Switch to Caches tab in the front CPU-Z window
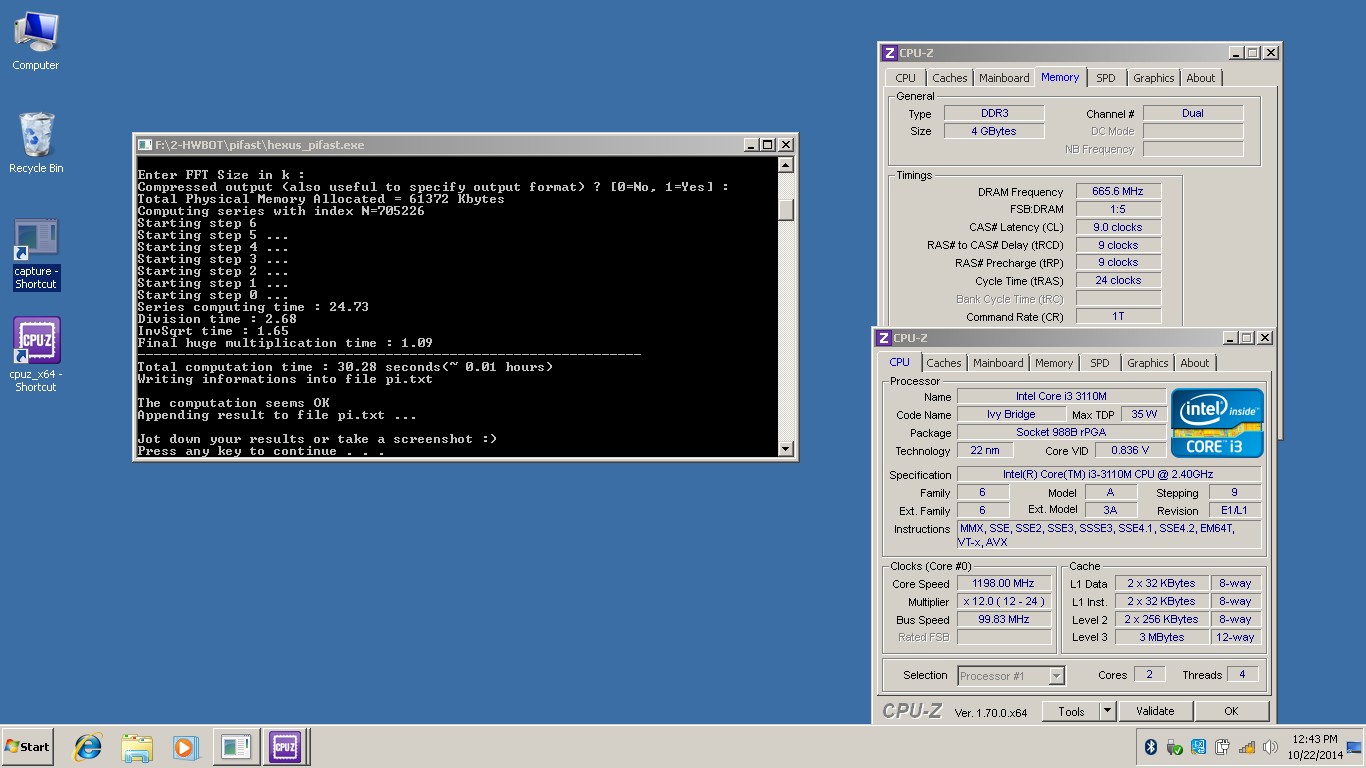The width and height of the screenshot is (1366, 768). (943, 363)
